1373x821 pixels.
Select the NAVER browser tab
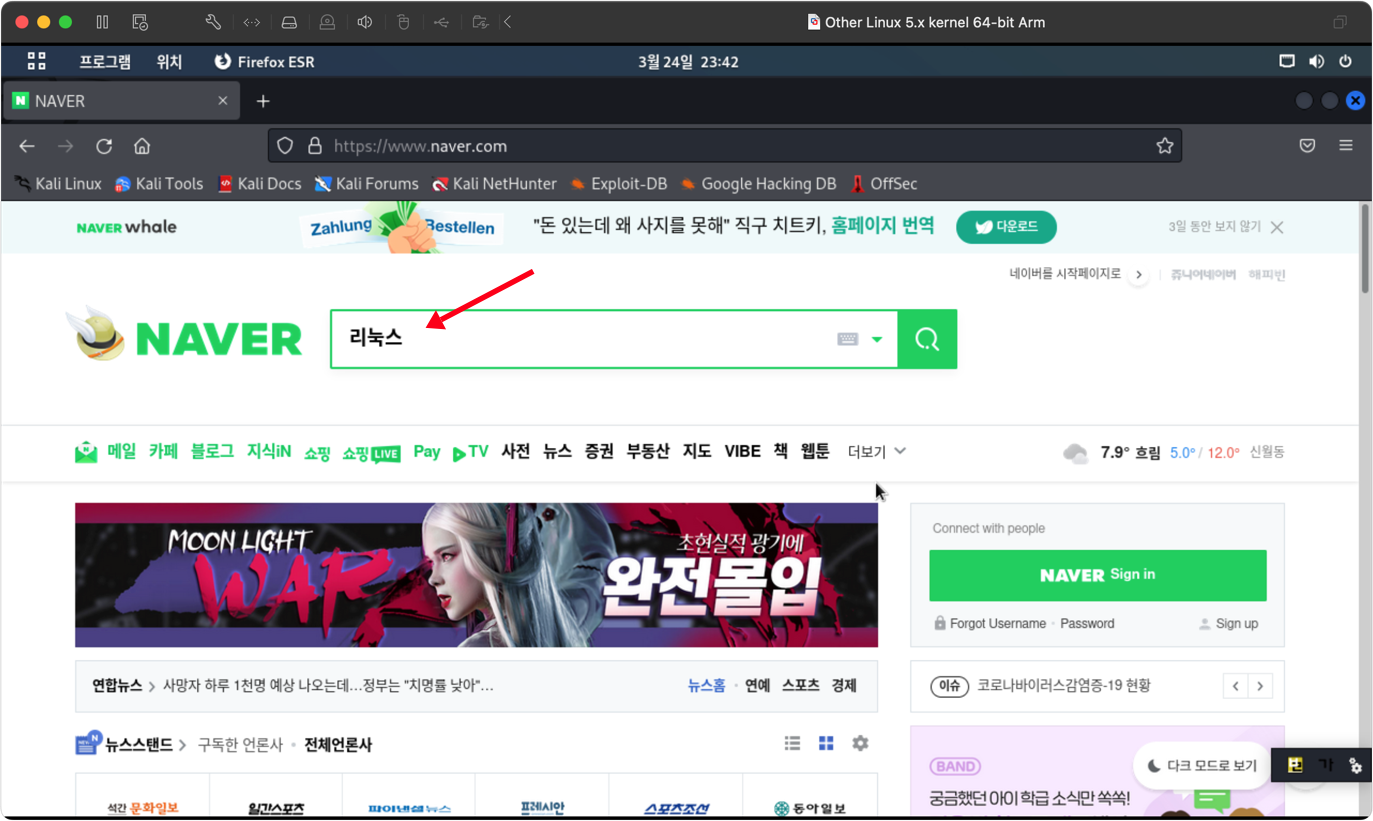[120, 101]
